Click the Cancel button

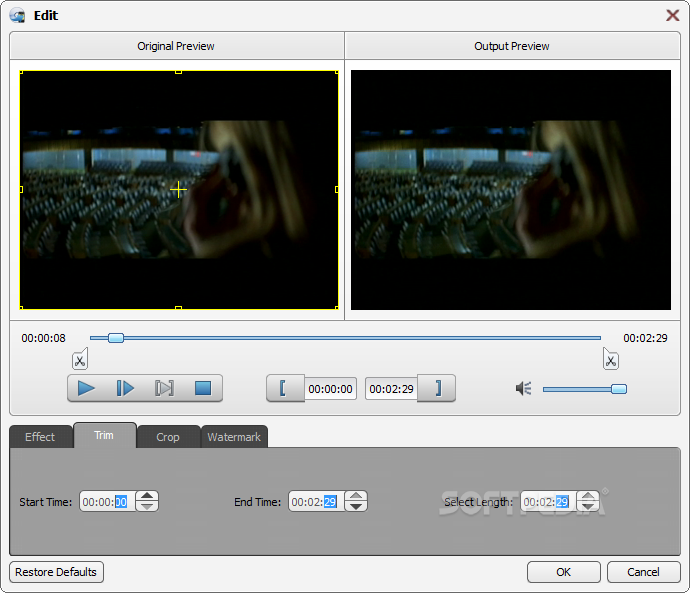(x=643, y=572)
